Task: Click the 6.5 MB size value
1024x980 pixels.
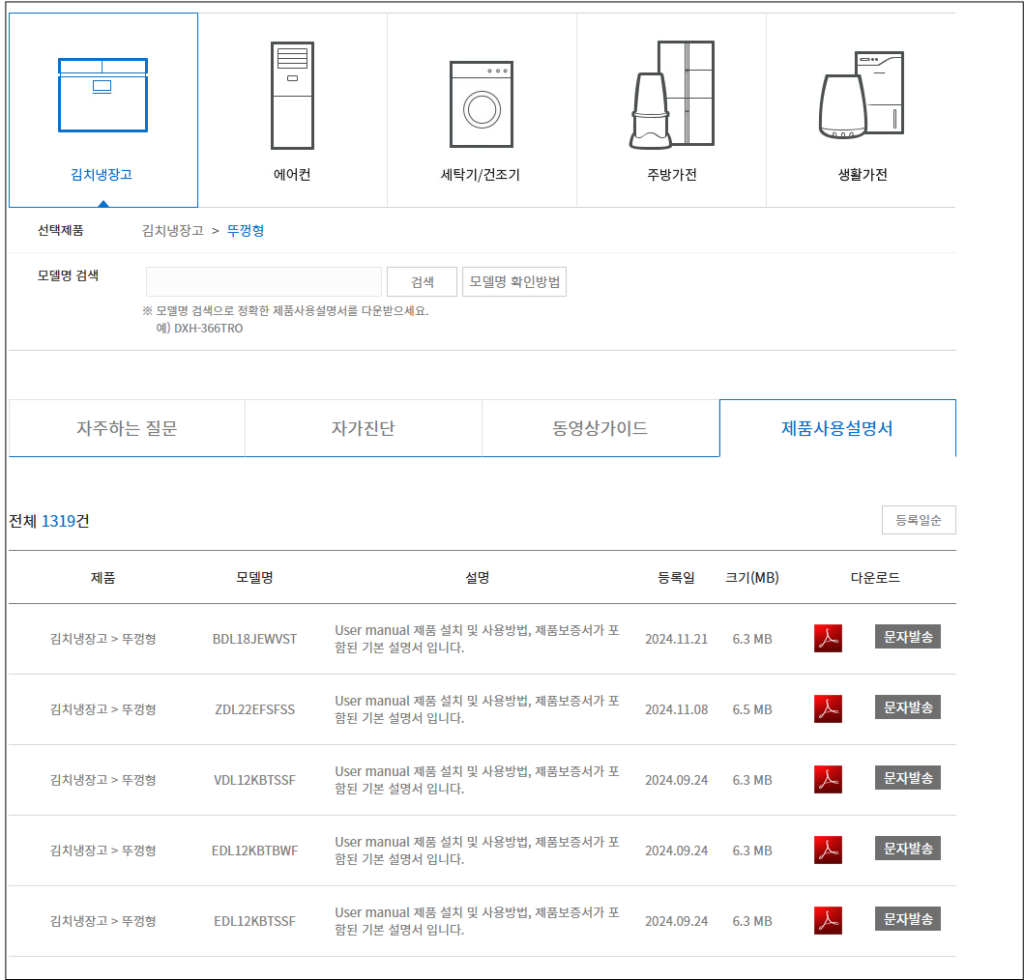Action: point(752,710)
